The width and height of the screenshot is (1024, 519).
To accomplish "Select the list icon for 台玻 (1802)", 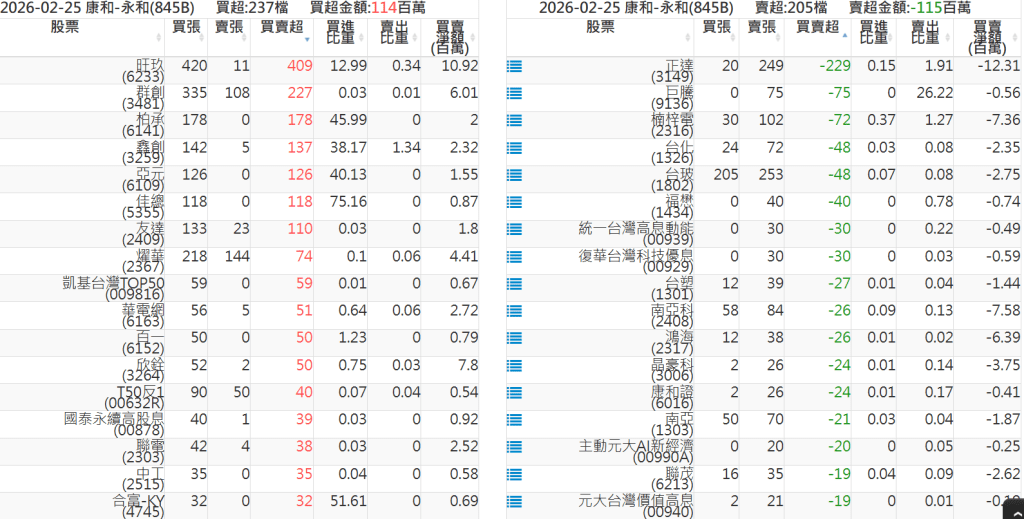I will 515,176.
